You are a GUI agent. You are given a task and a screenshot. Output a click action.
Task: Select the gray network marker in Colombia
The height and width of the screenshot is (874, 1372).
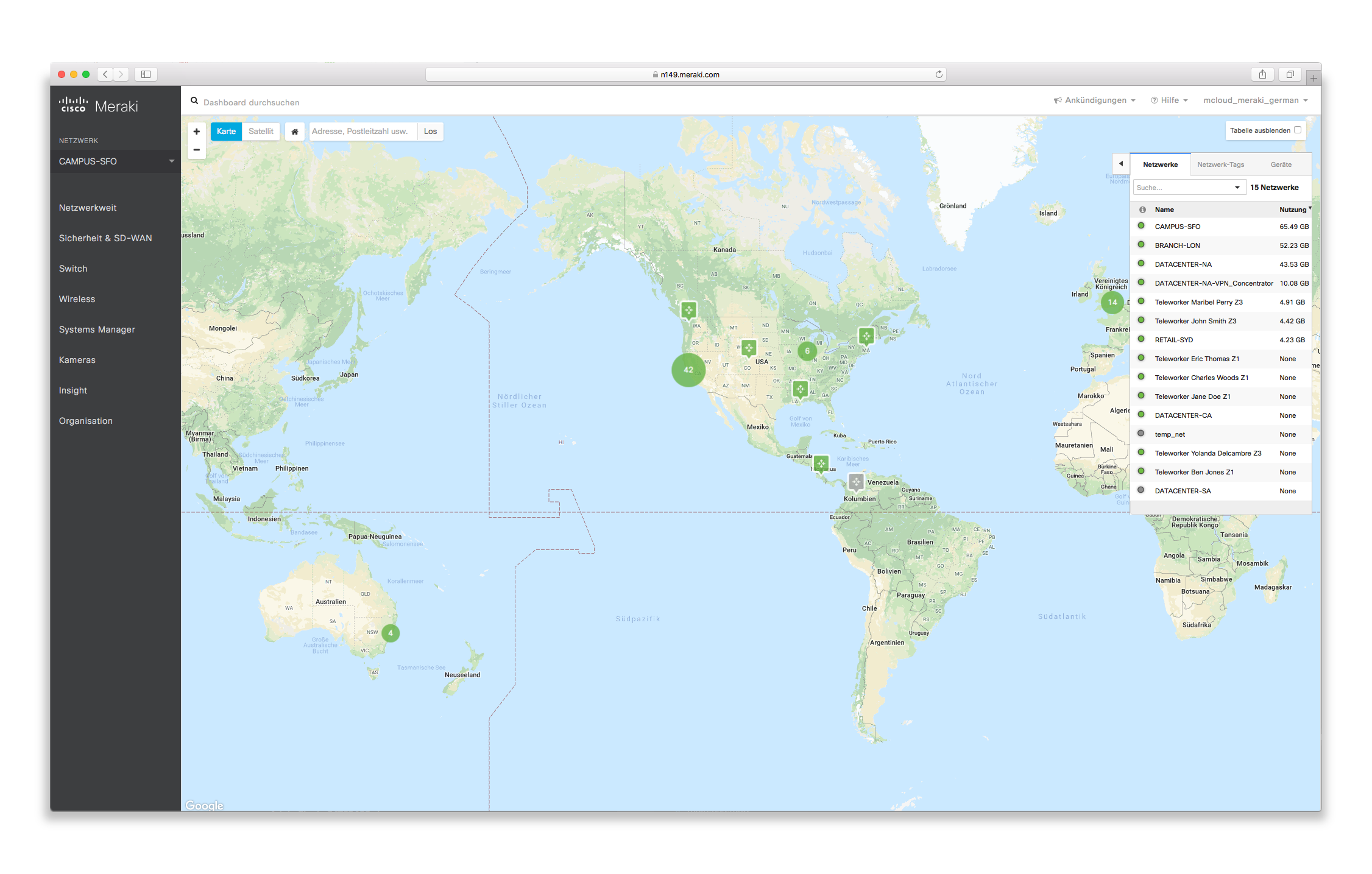(857, 482)
